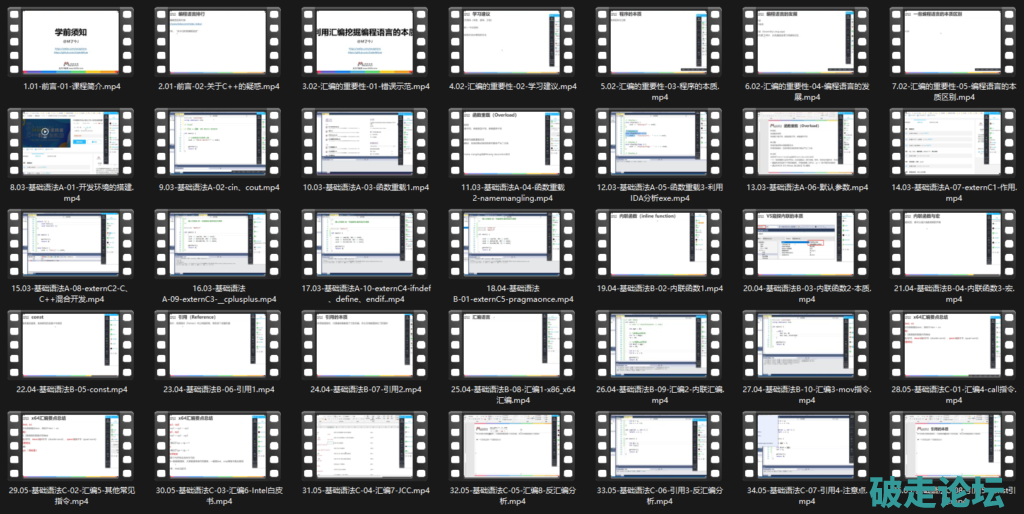Pick the 8.03-基础语法A-01-开发环境的搭建.mp4 video

[x=70, y=141]
